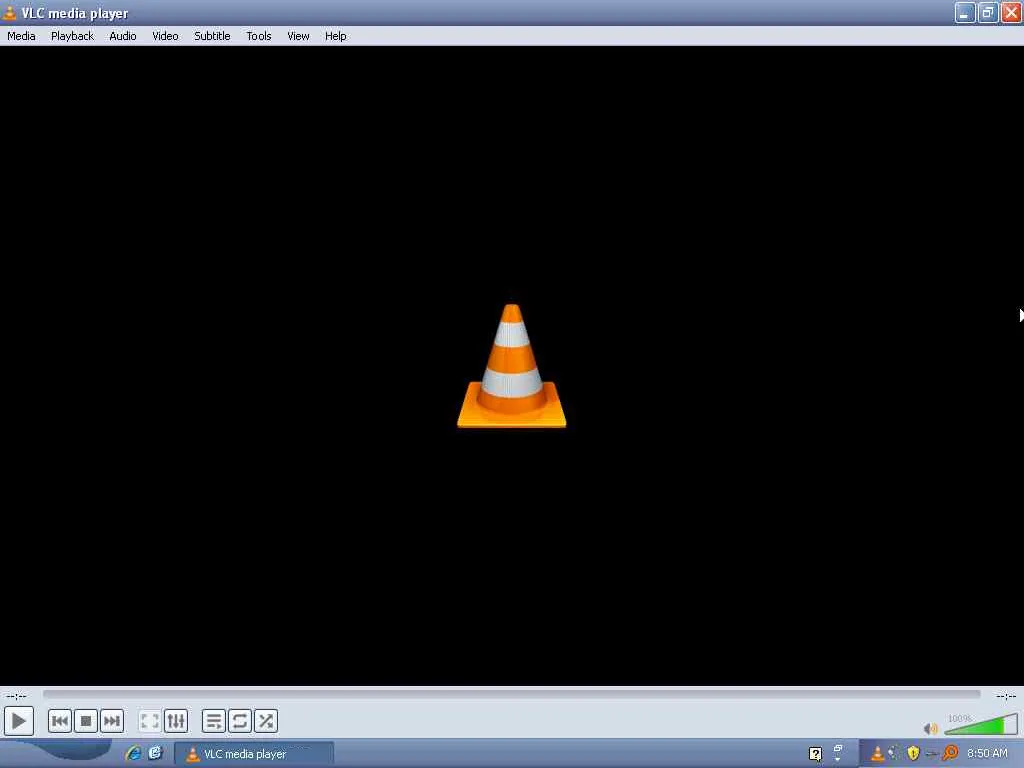Toggle fullscreen video mode
This screenshot has height=768, width=1024.
click(150, 721)
